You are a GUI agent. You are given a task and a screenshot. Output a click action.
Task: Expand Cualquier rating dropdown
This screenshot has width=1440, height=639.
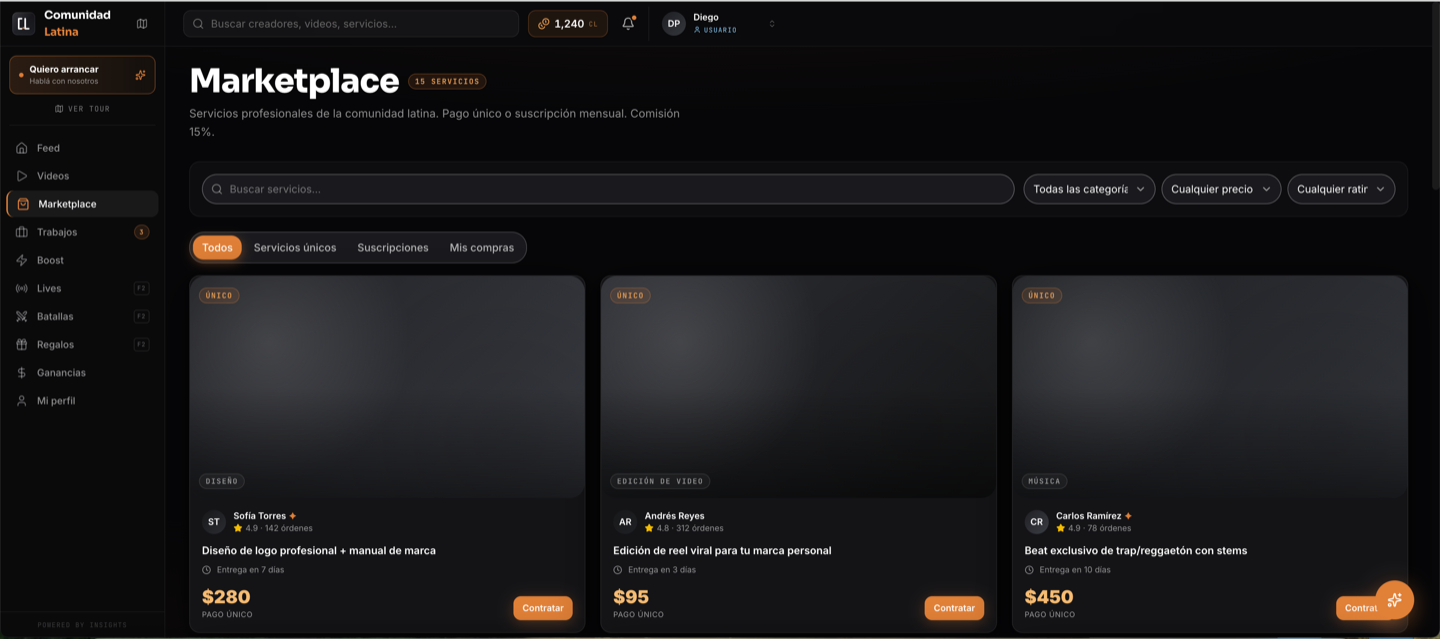pyautogui.click(x=1341, y=189)
